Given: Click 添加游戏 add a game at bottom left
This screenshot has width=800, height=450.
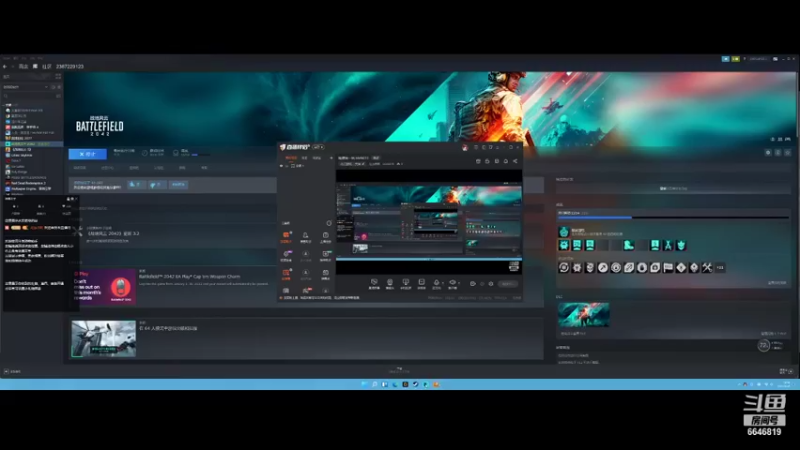Looking at the screenshot, I should tap(12, 371).
